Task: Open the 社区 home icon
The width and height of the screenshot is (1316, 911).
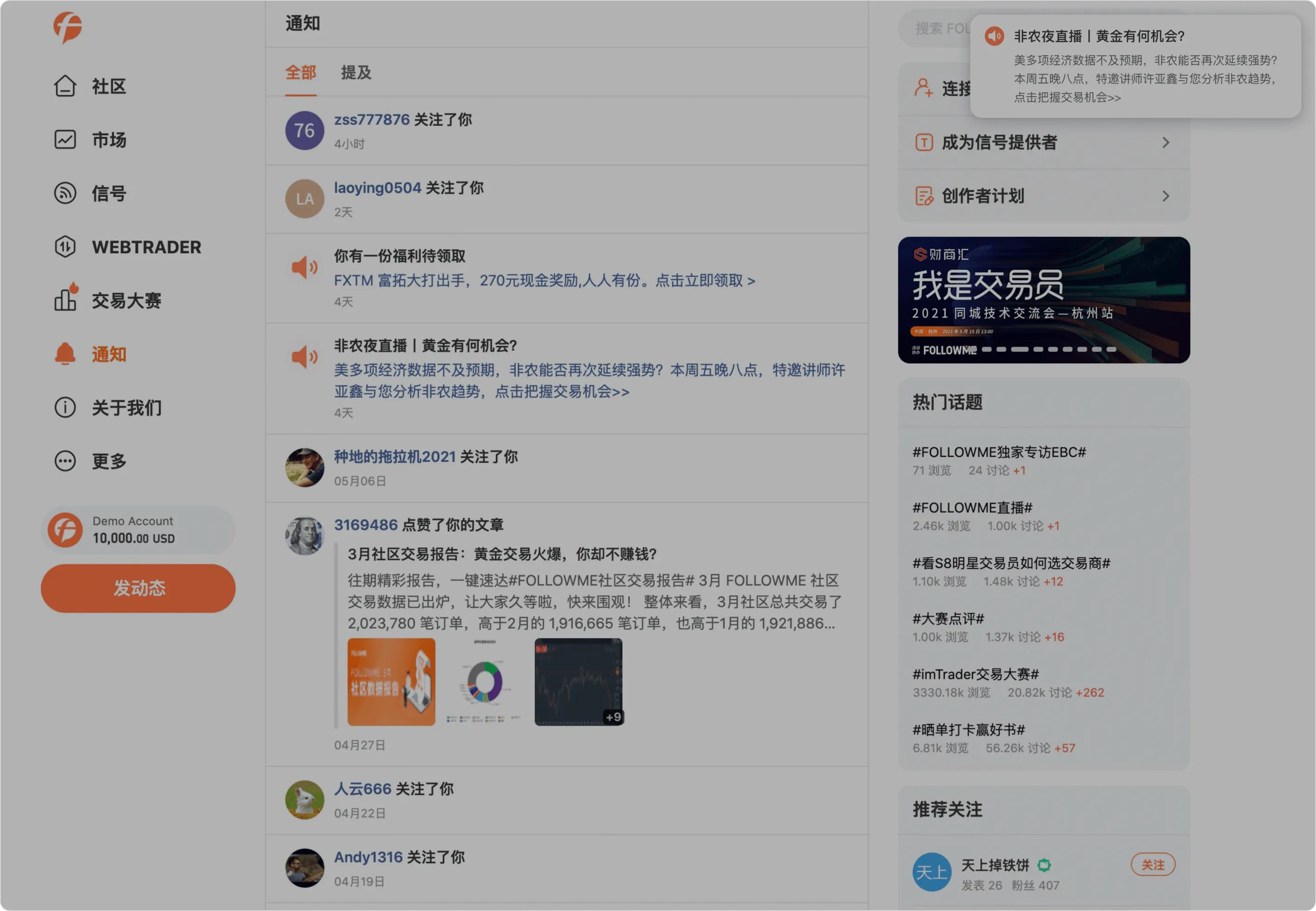Action: tap(65, 86)
